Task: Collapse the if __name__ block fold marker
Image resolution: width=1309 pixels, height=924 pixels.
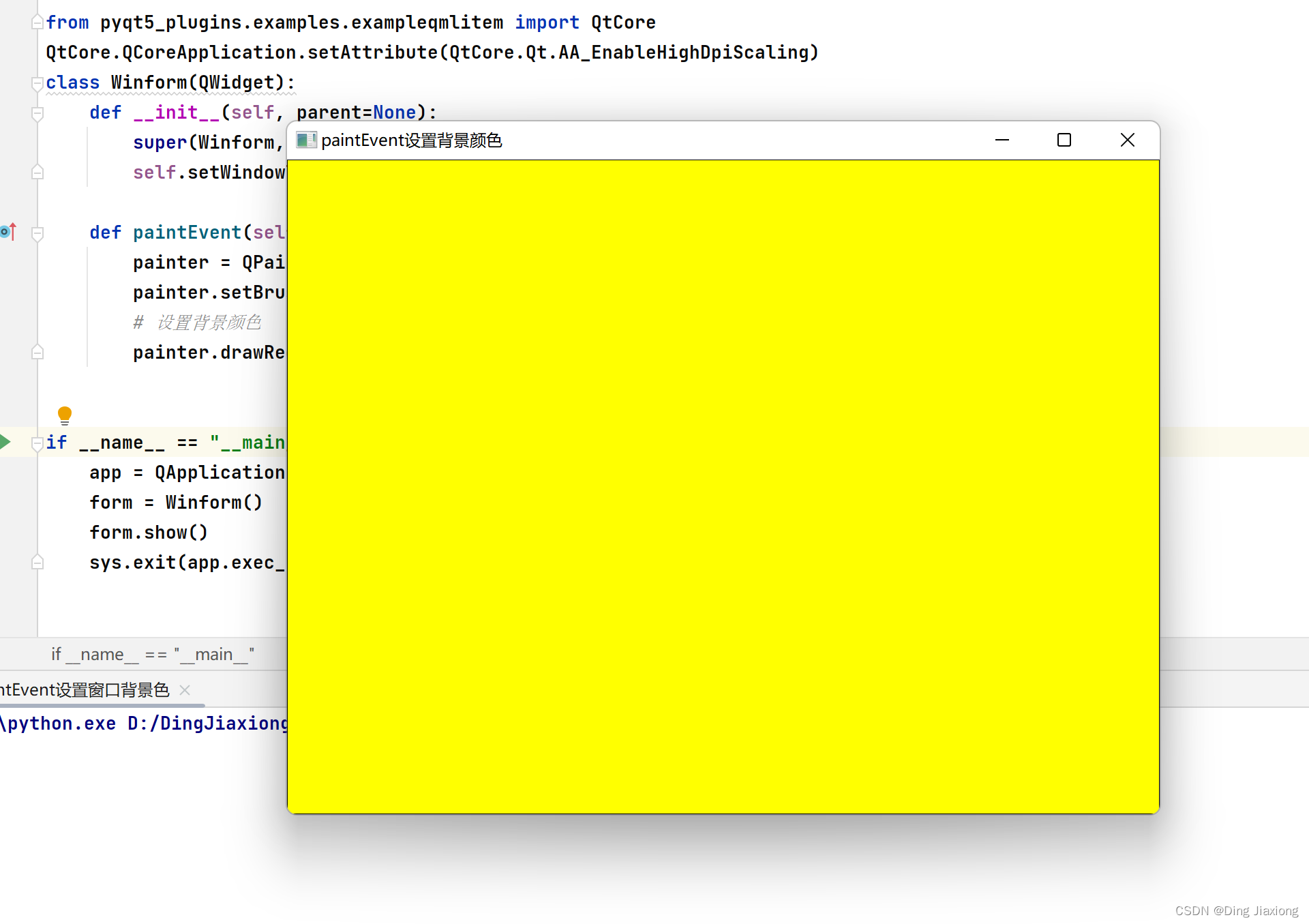Action: tap(37, 443)
